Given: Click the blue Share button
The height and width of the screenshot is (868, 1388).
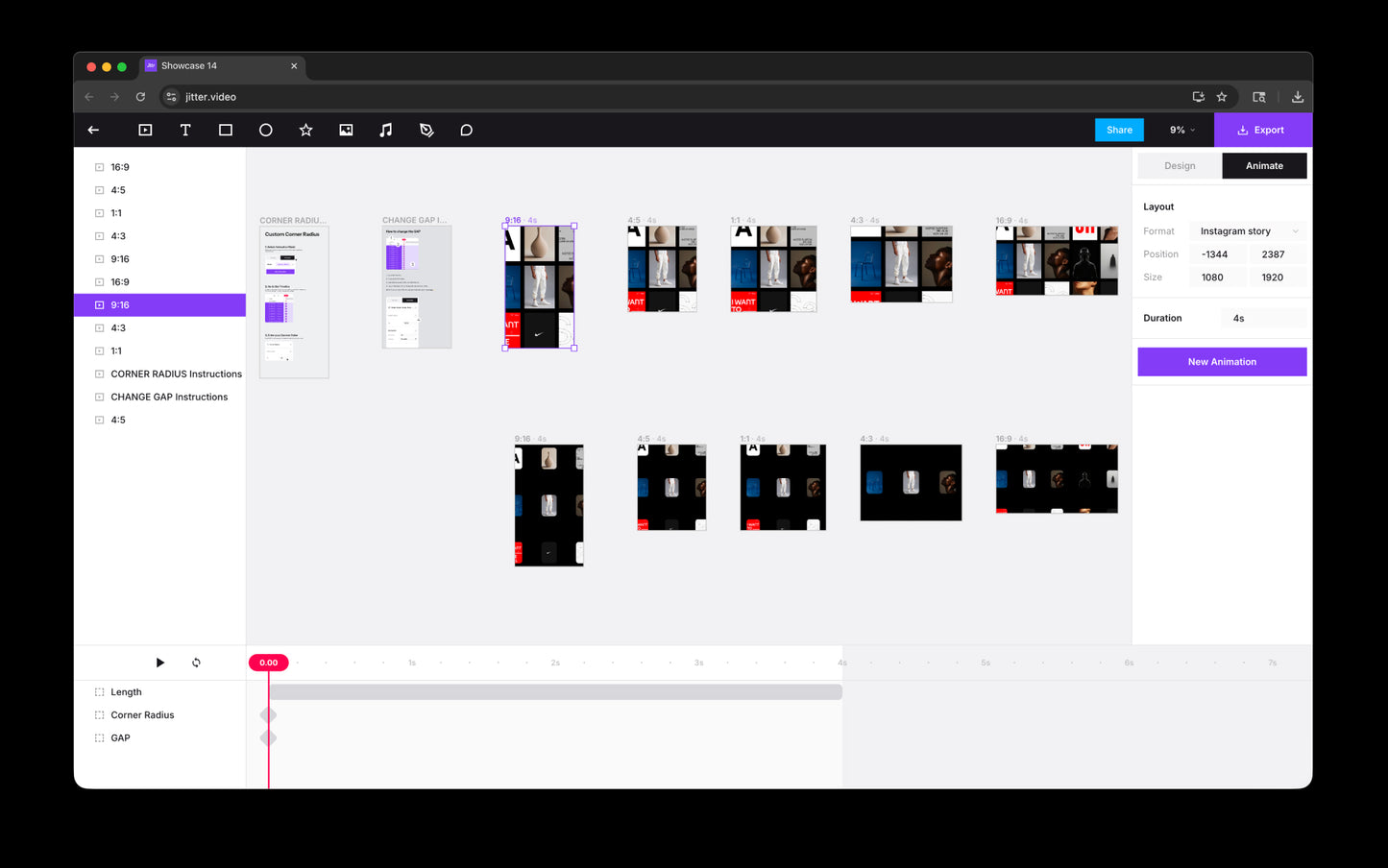Looking at the screenshot, I should click(1119, 130).
